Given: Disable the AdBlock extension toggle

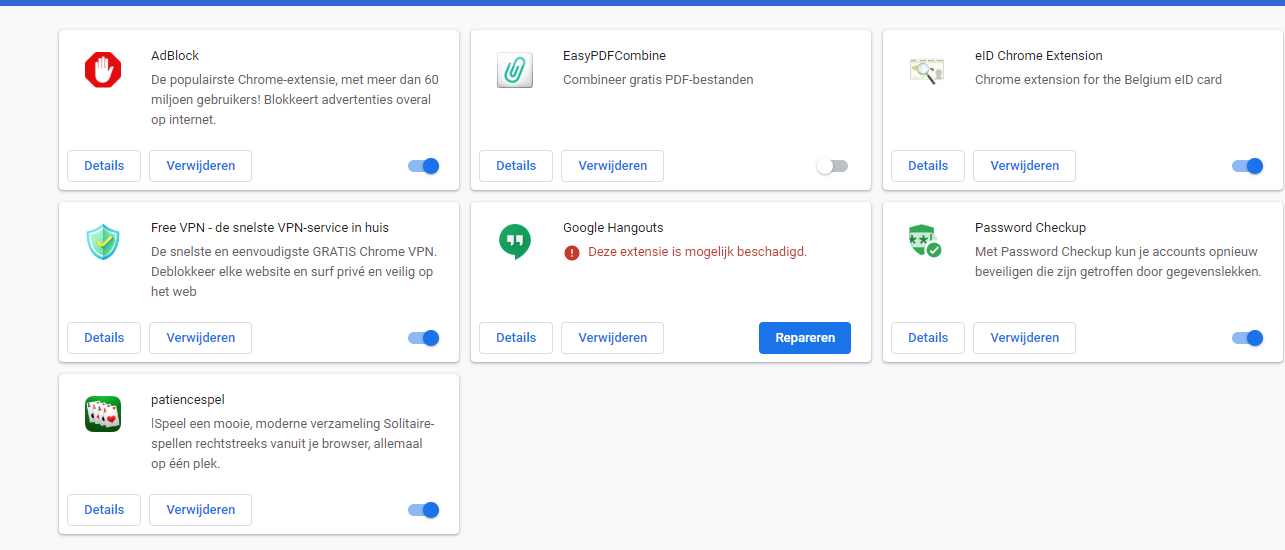Looking at the screenshot, I should tap(424, 166).
